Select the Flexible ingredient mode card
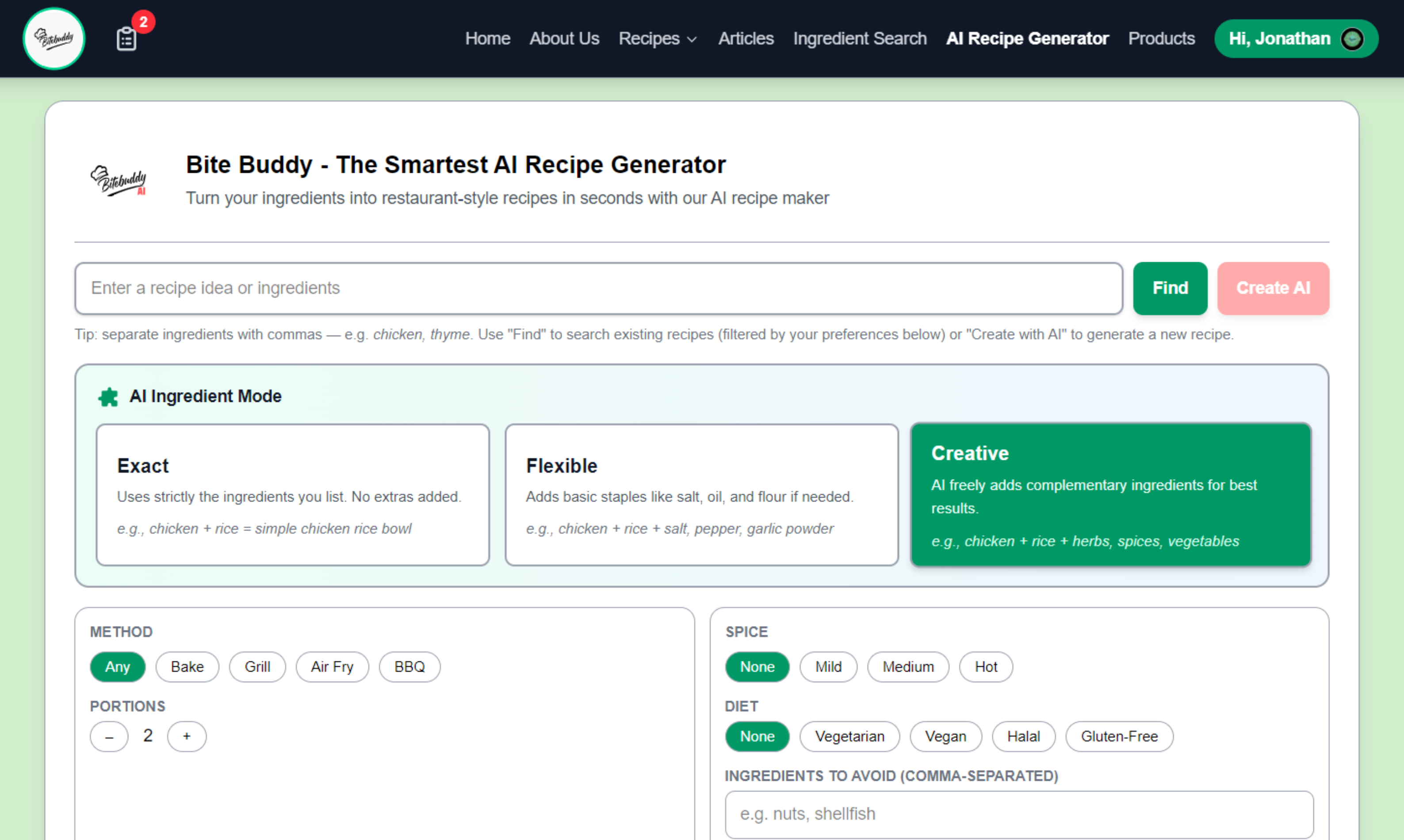Image resolution: width=1404 pixels, height=840 pixels. 701,494
